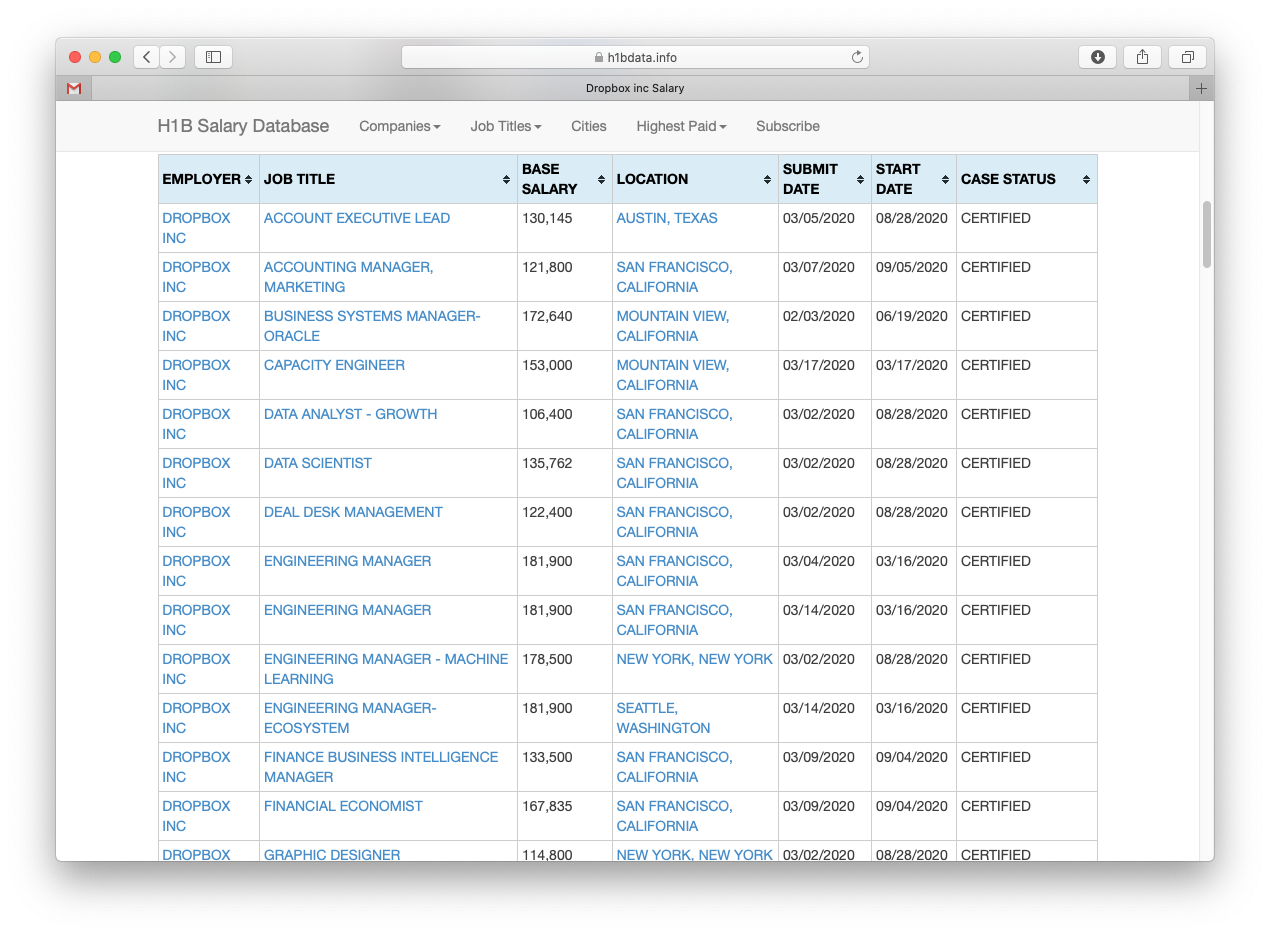Click the Share icon in the toolbar
The height and width of the screenshot is (935, 1270).
[x=1142, y=57]
